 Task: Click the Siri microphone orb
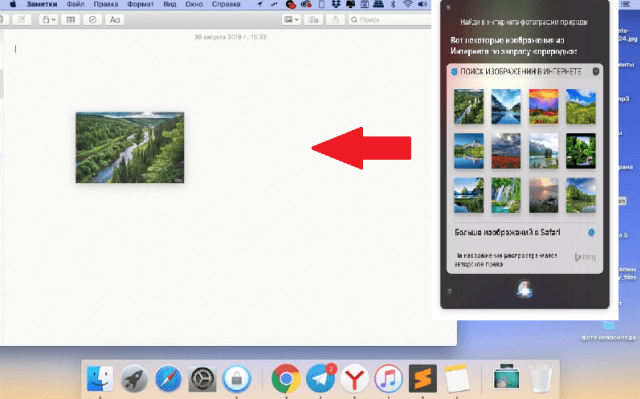coord(524,289)
